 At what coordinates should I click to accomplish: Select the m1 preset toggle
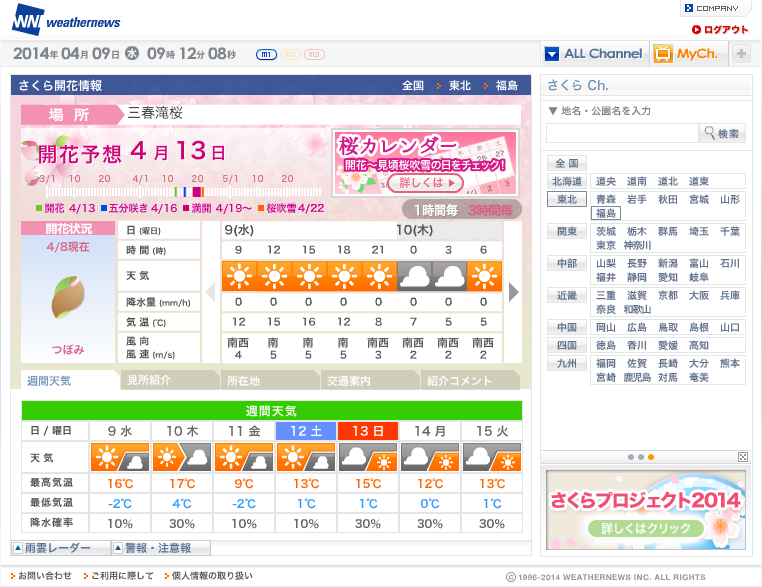click(266, 54)
